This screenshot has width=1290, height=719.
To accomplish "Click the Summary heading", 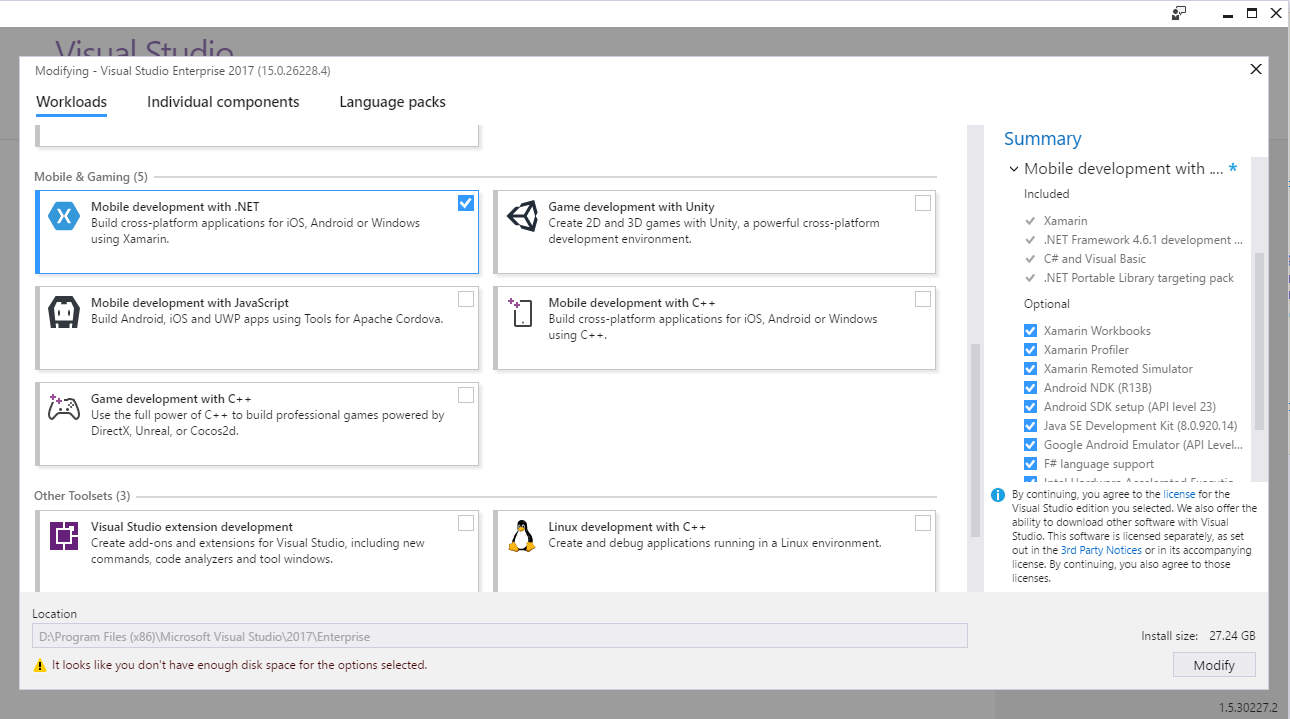I will point(1042,139).
